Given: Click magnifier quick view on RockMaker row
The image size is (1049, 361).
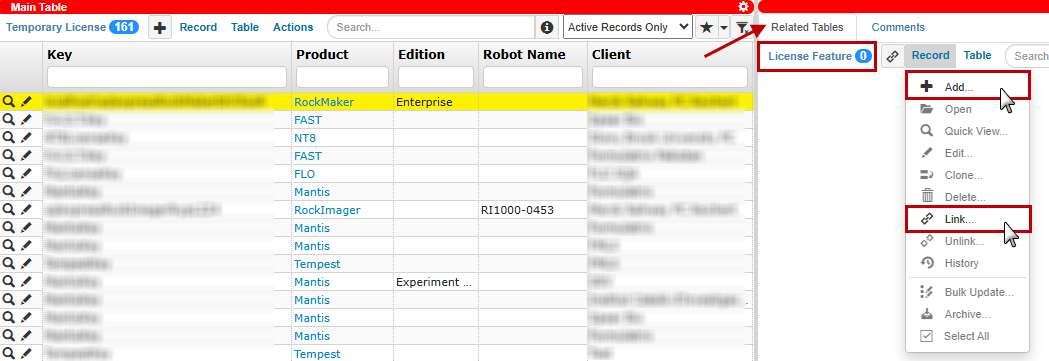Looking at the screenshot, I should click(9, 102).
